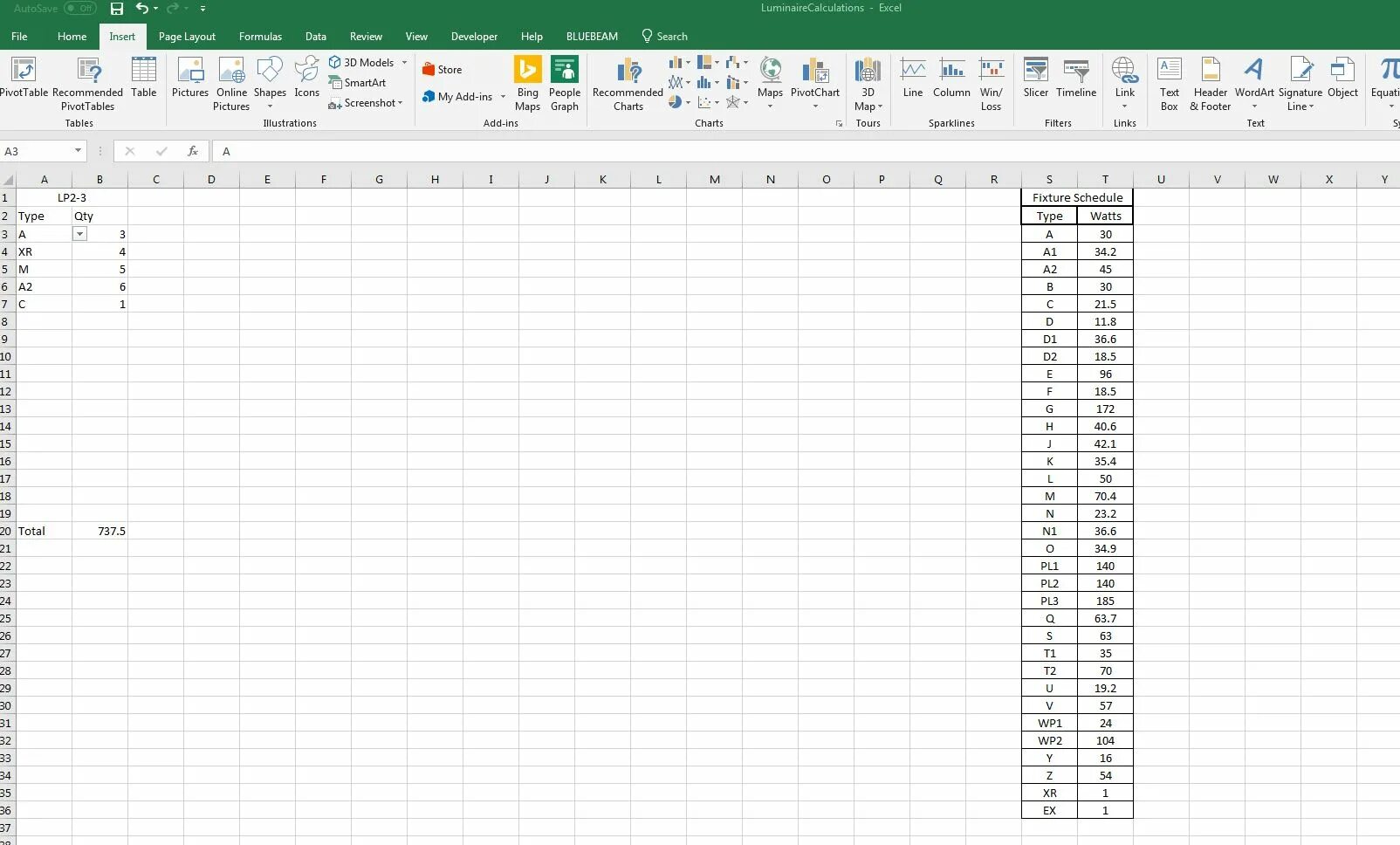The width and height of the screenshot is (1400, 845).
Task: Select the XR cell in column A
Action: pyautogui.click(x=44, y=251)
